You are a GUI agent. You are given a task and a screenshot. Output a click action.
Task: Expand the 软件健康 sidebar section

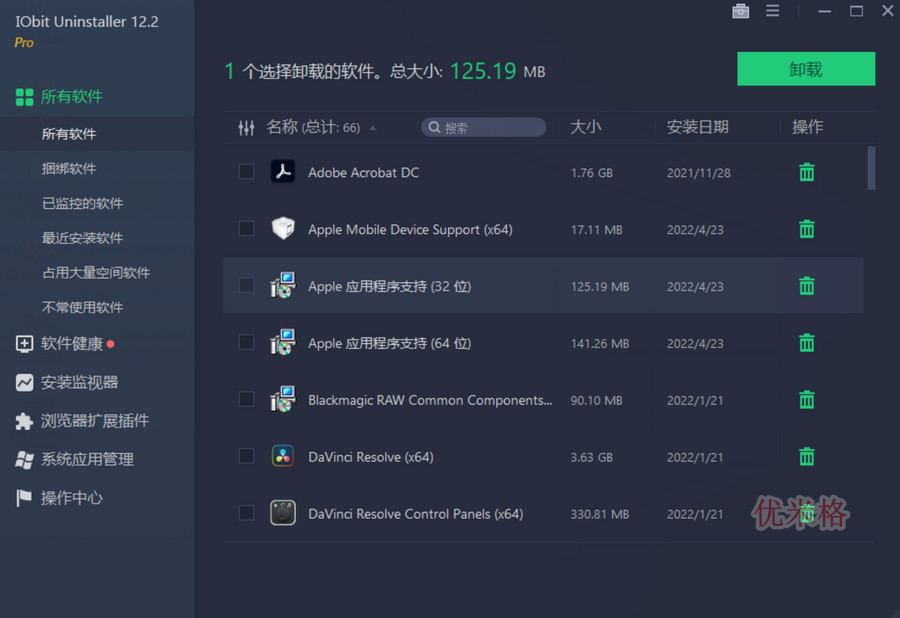point(72,344)
